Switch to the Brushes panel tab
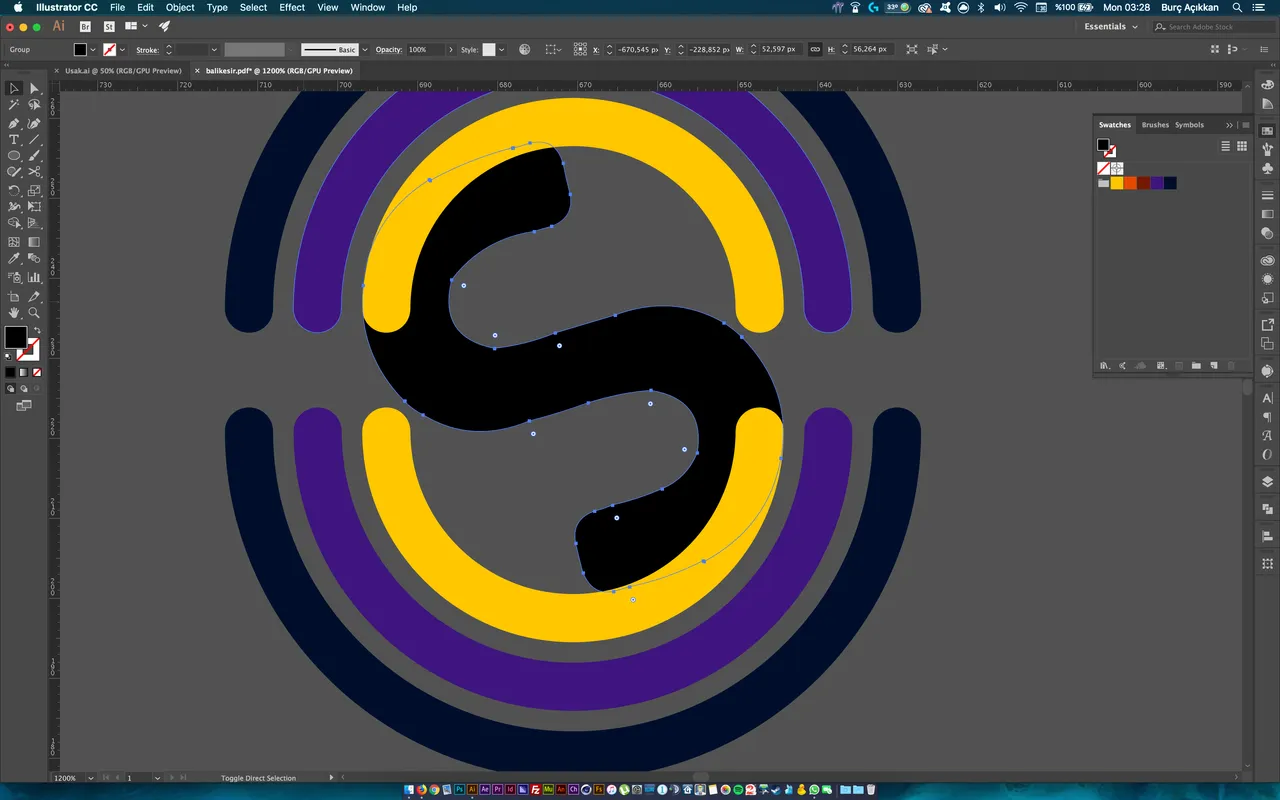 pos(1155,125)
